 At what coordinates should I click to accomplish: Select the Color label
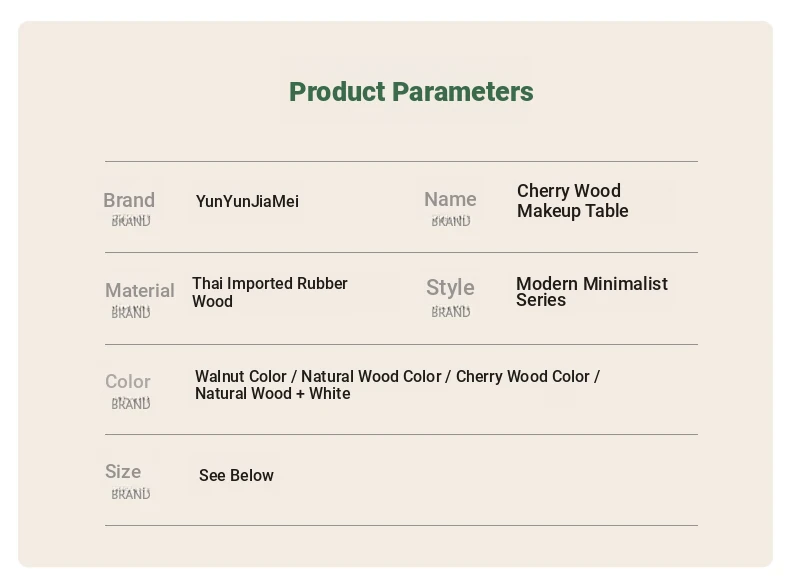pyautogui.click(x=128, y=381)
